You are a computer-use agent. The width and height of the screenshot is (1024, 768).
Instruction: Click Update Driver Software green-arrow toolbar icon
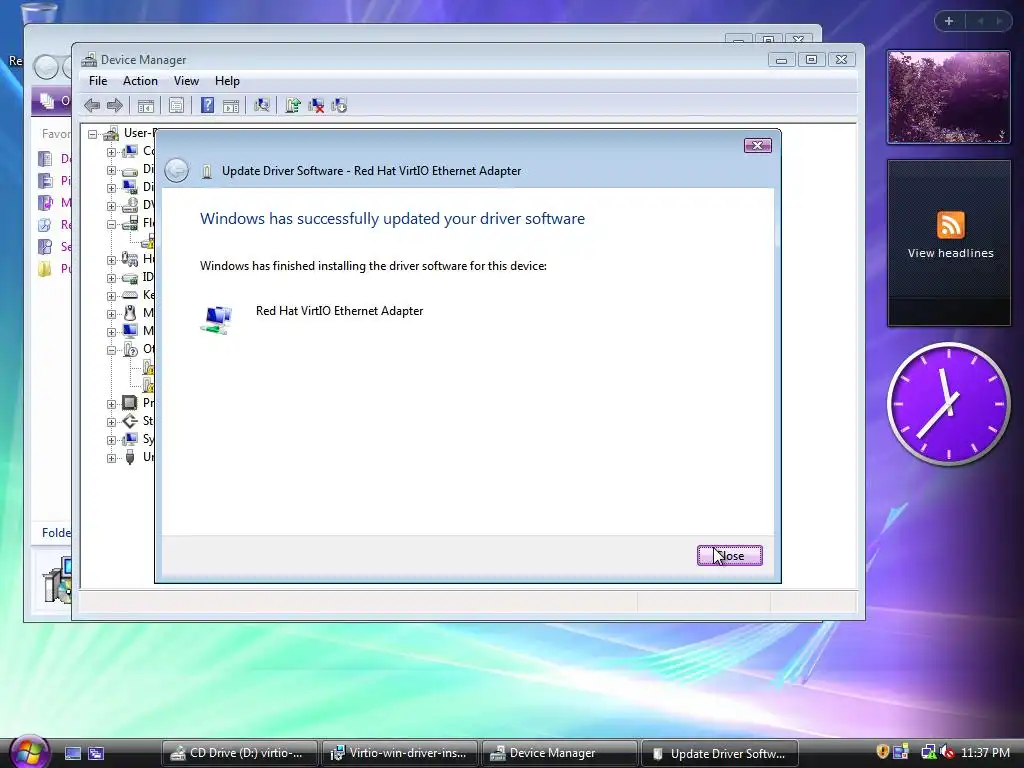pos(293,105)
